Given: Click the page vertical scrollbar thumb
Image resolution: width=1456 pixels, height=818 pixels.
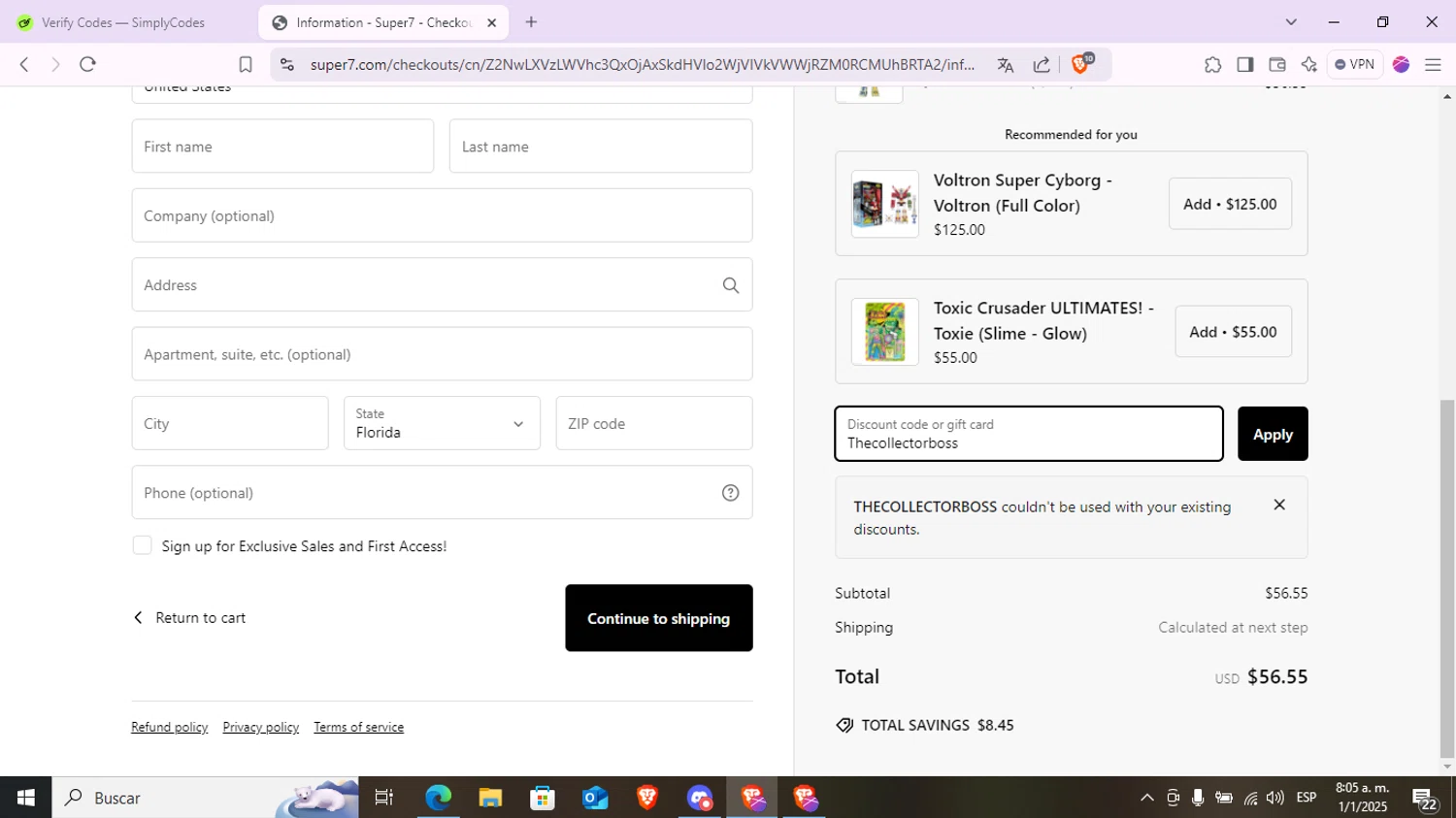Looking at the screenshot, I should [x=1447, y=577].
